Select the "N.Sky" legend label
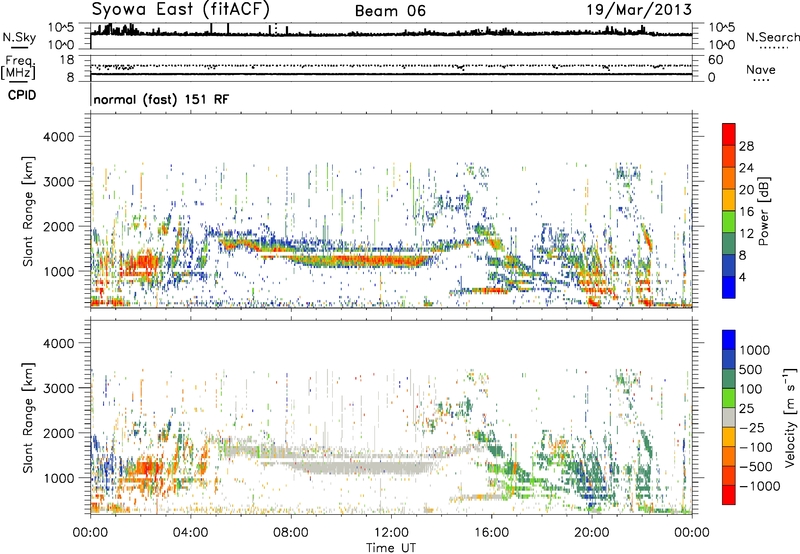Image resolution: width=800 pixels, height=554 pixels. point(19,37)
